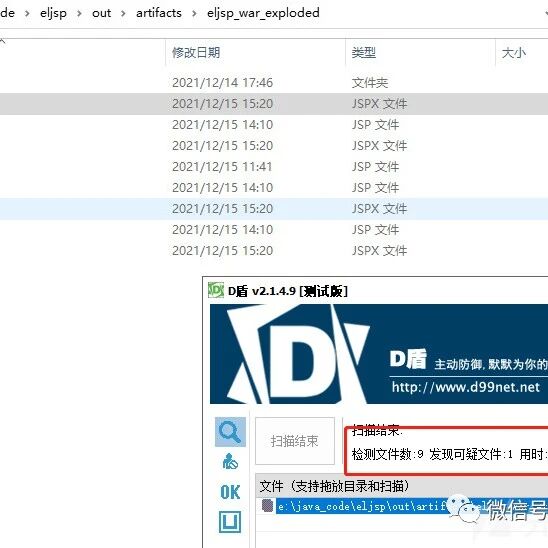Click the large D盾 logo banner

tap(379, 354)
